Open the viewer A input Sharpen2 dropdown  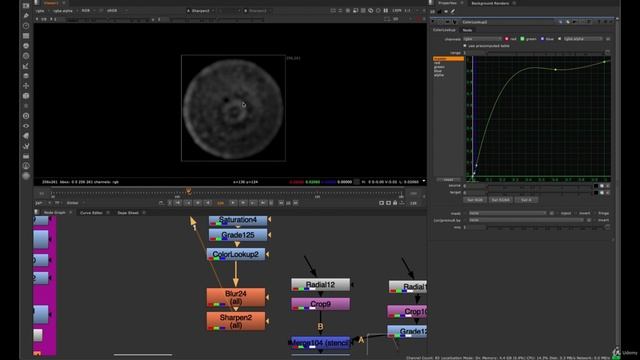(200, 11)
